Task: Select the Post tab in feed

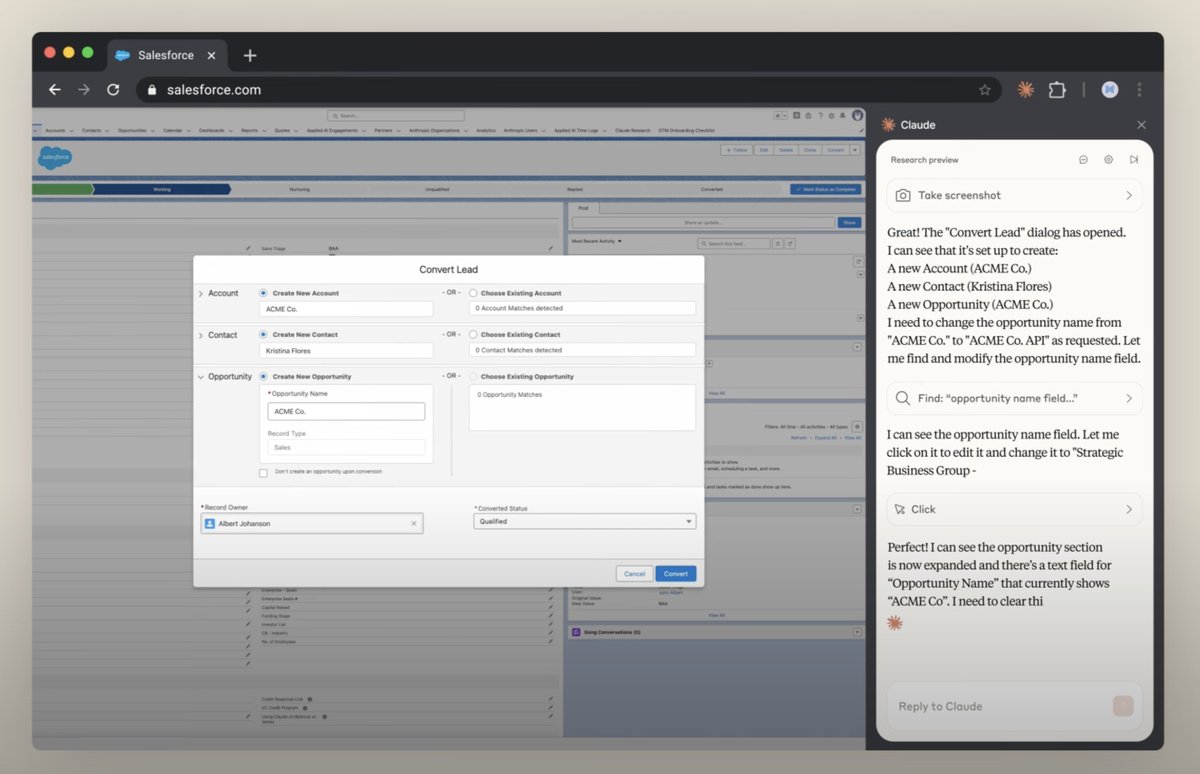Action: coord(583,208)
